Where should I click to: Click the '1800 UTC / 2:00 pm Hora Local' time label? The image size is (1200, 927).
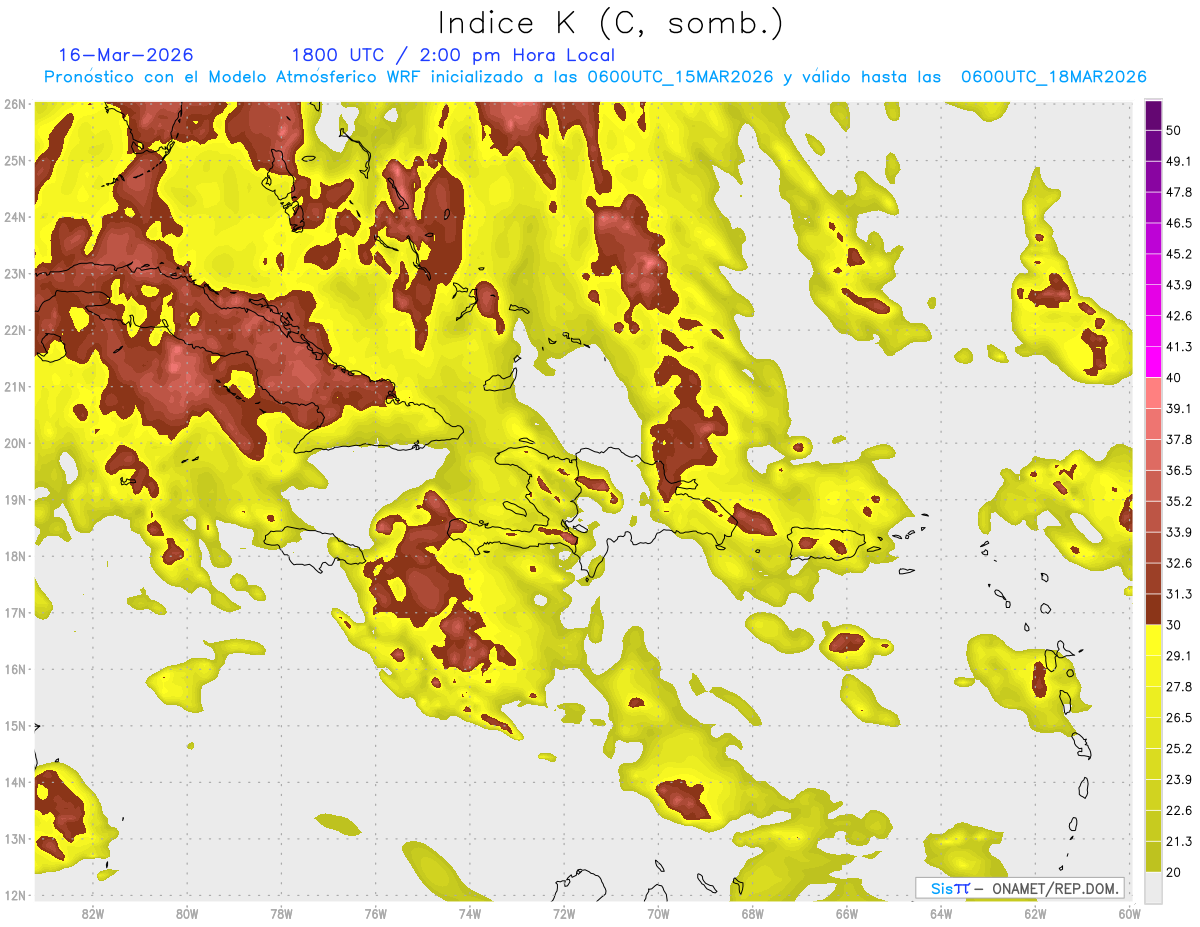(453, 55)
